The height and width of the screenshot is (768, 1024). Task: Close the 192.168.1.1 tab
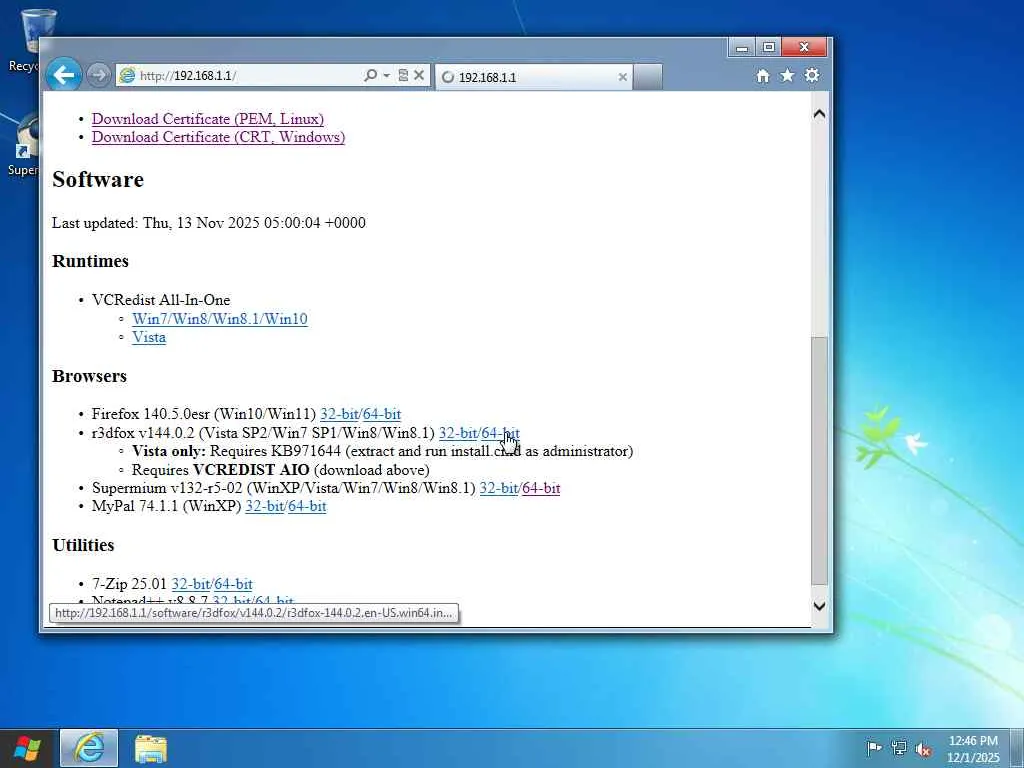pos(622,77)
